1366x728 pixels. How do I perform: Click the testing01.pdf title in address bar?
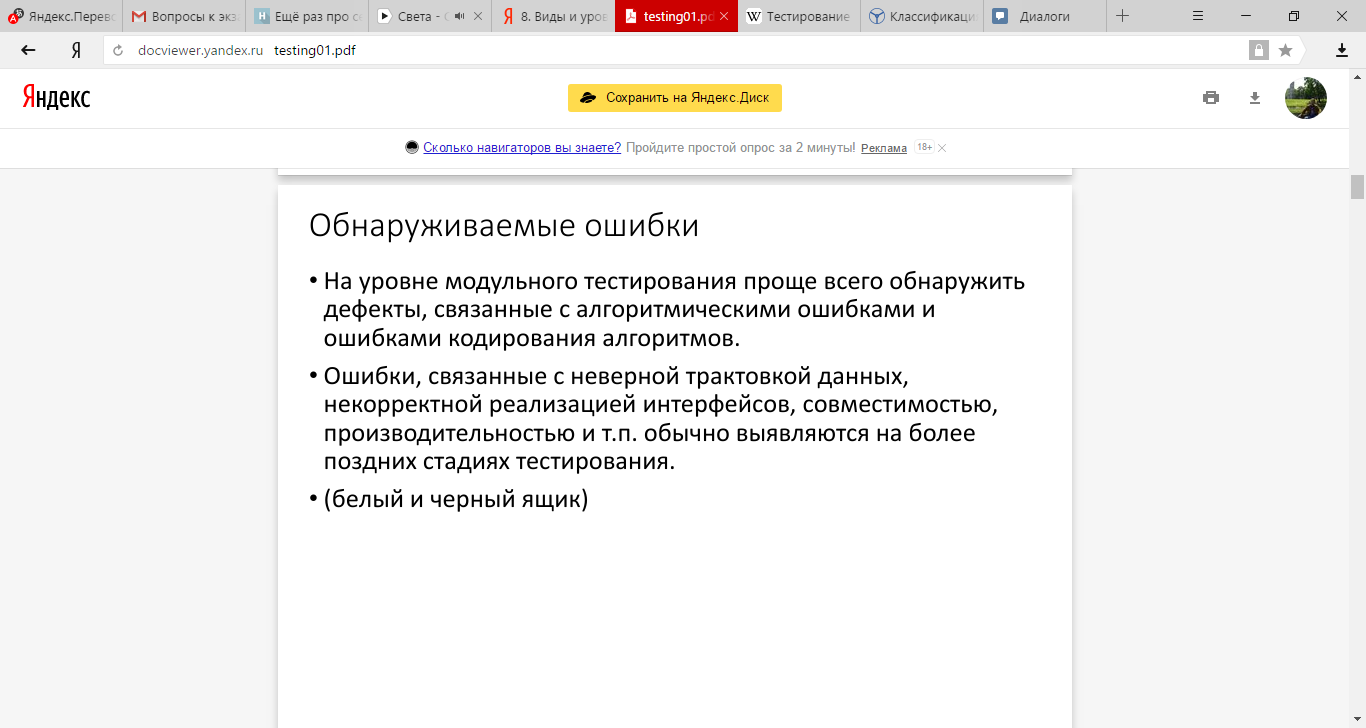pos(315,50)
